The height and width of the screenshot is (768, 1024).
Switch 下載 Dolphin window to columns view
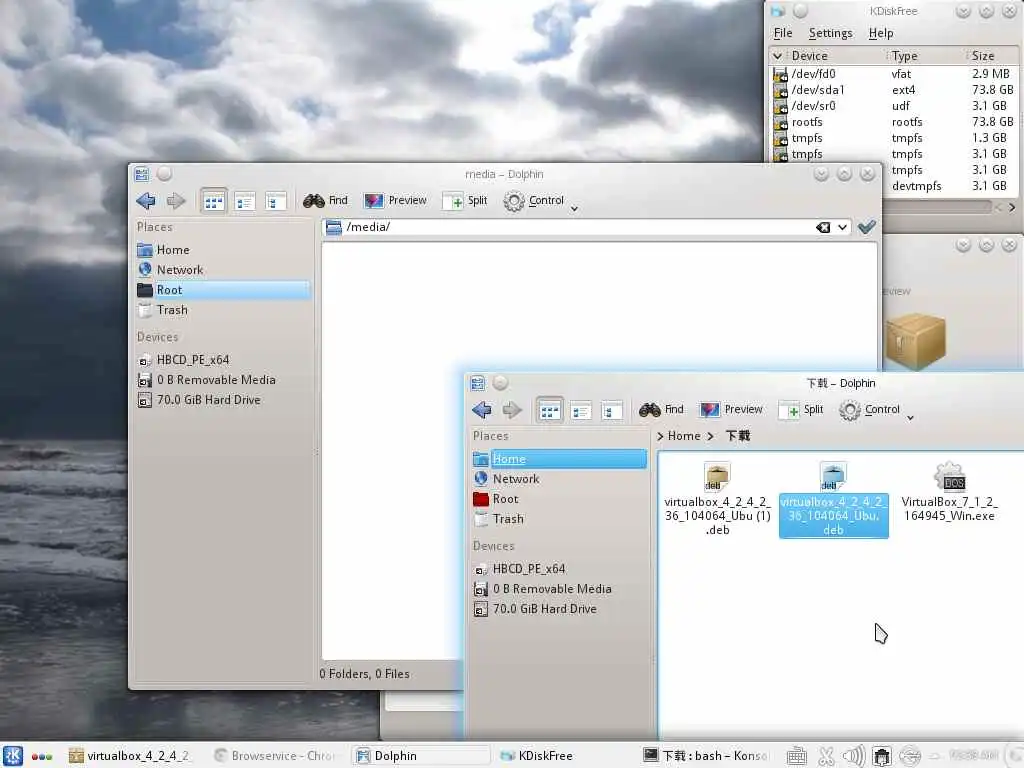[611, 411]
